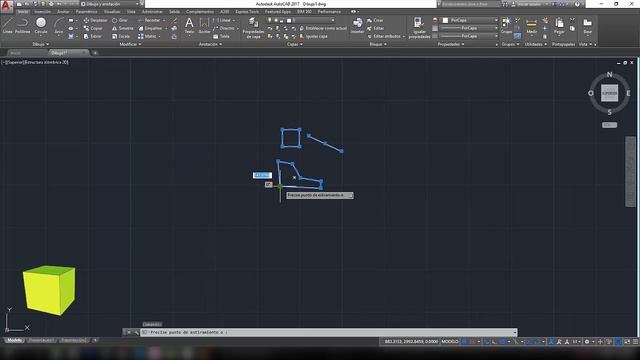The image size is (640, 360).
Task: Click the Girar rotate tool
Action: [x=120, y=20]
